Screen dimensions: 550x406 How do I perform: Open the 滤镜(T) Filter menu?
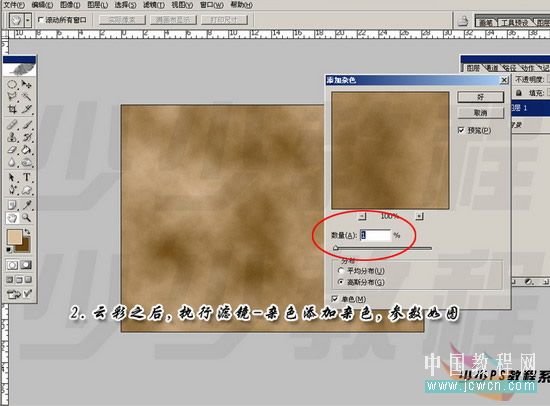point(154,5)
